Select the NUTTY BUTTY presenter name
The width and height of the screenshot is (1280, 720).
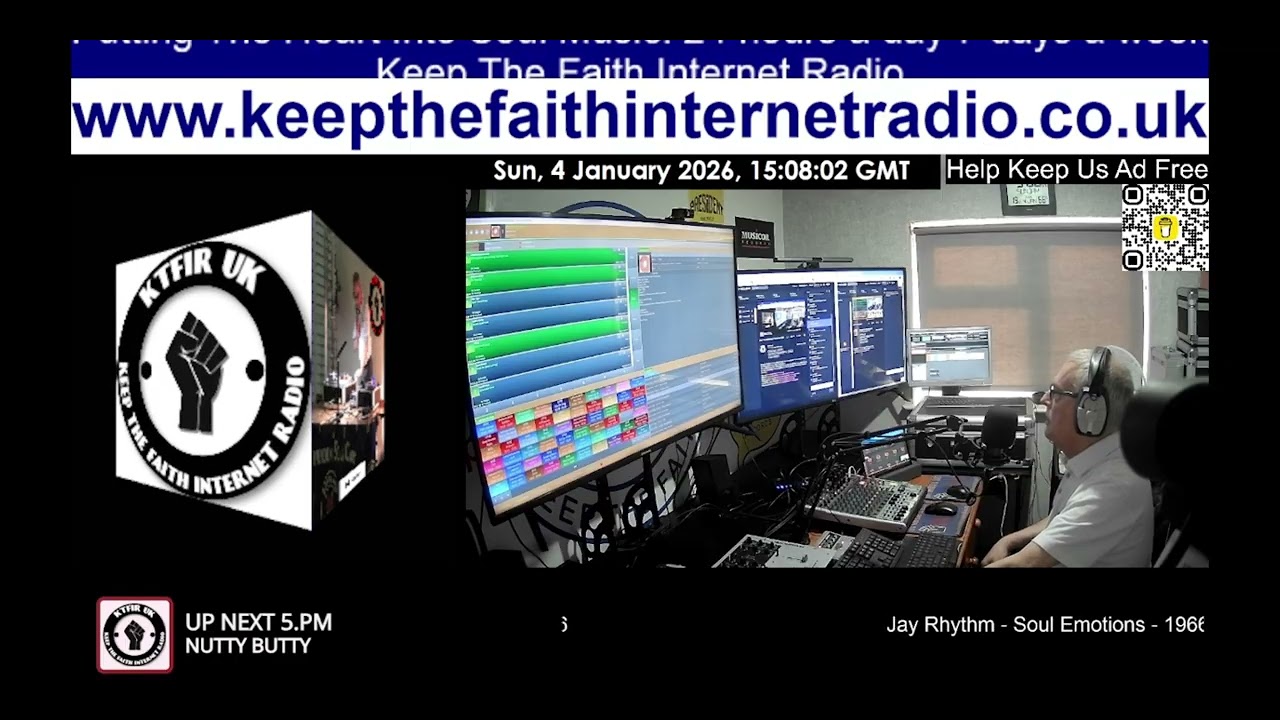point(248,646)
